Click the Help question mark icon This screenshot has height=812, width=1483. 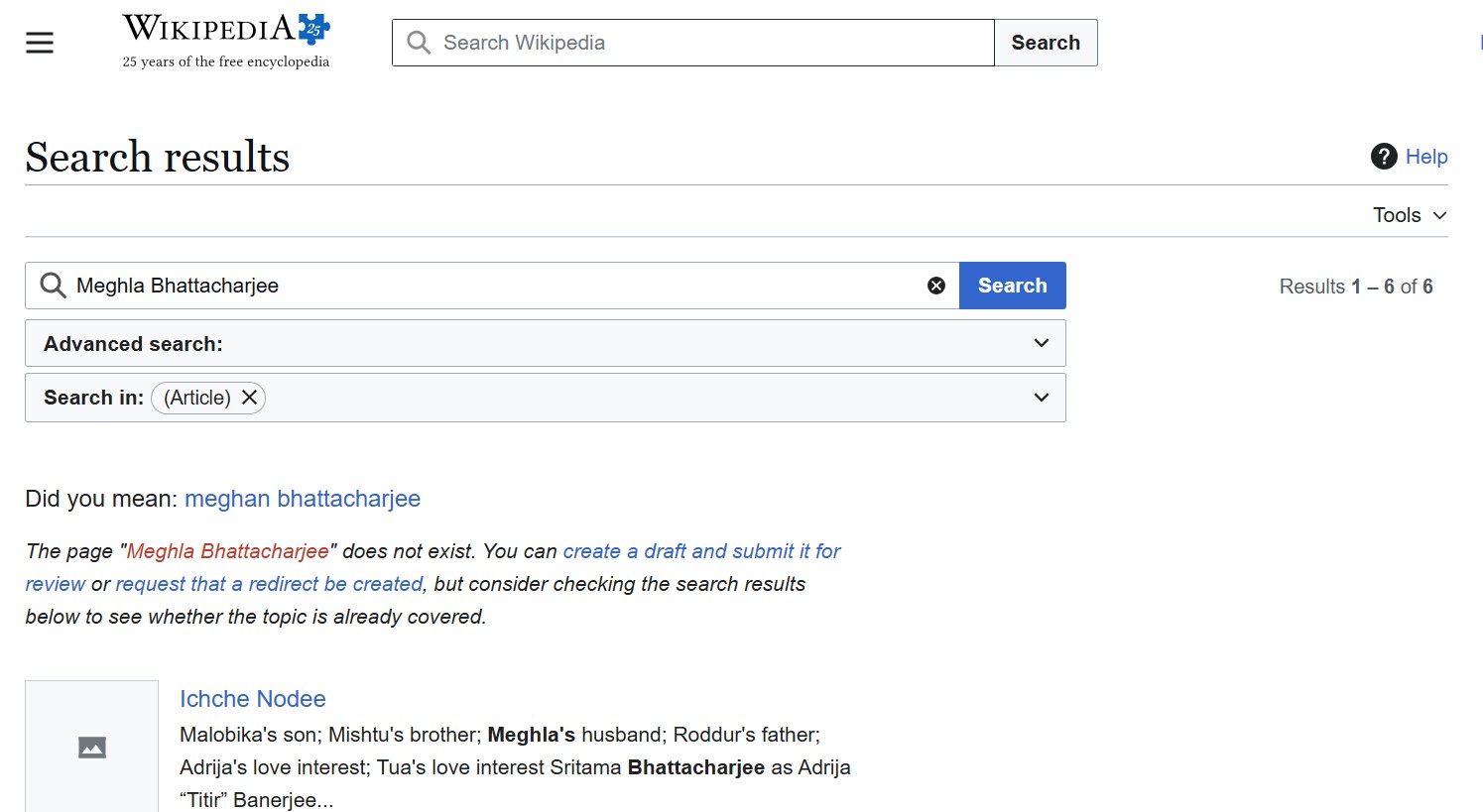pos(1384,157)
